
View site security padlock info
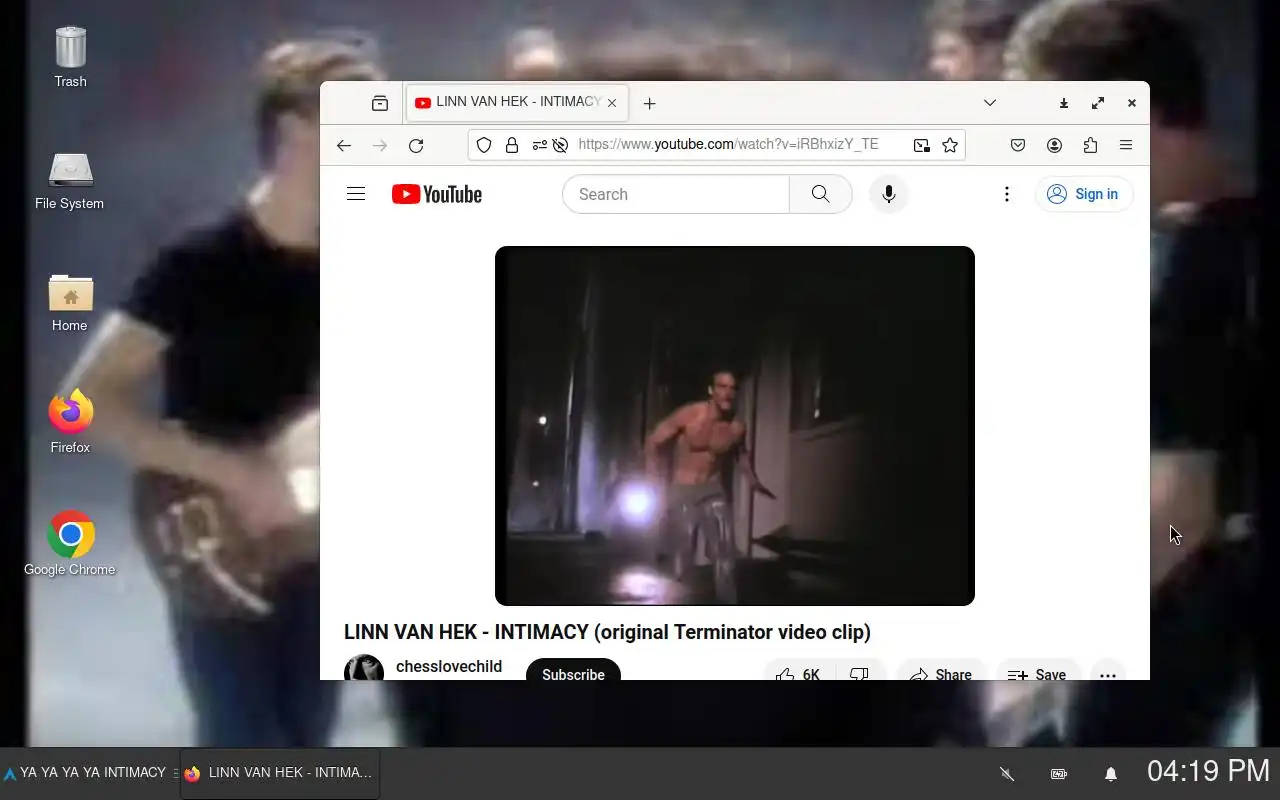pos(512,145)
